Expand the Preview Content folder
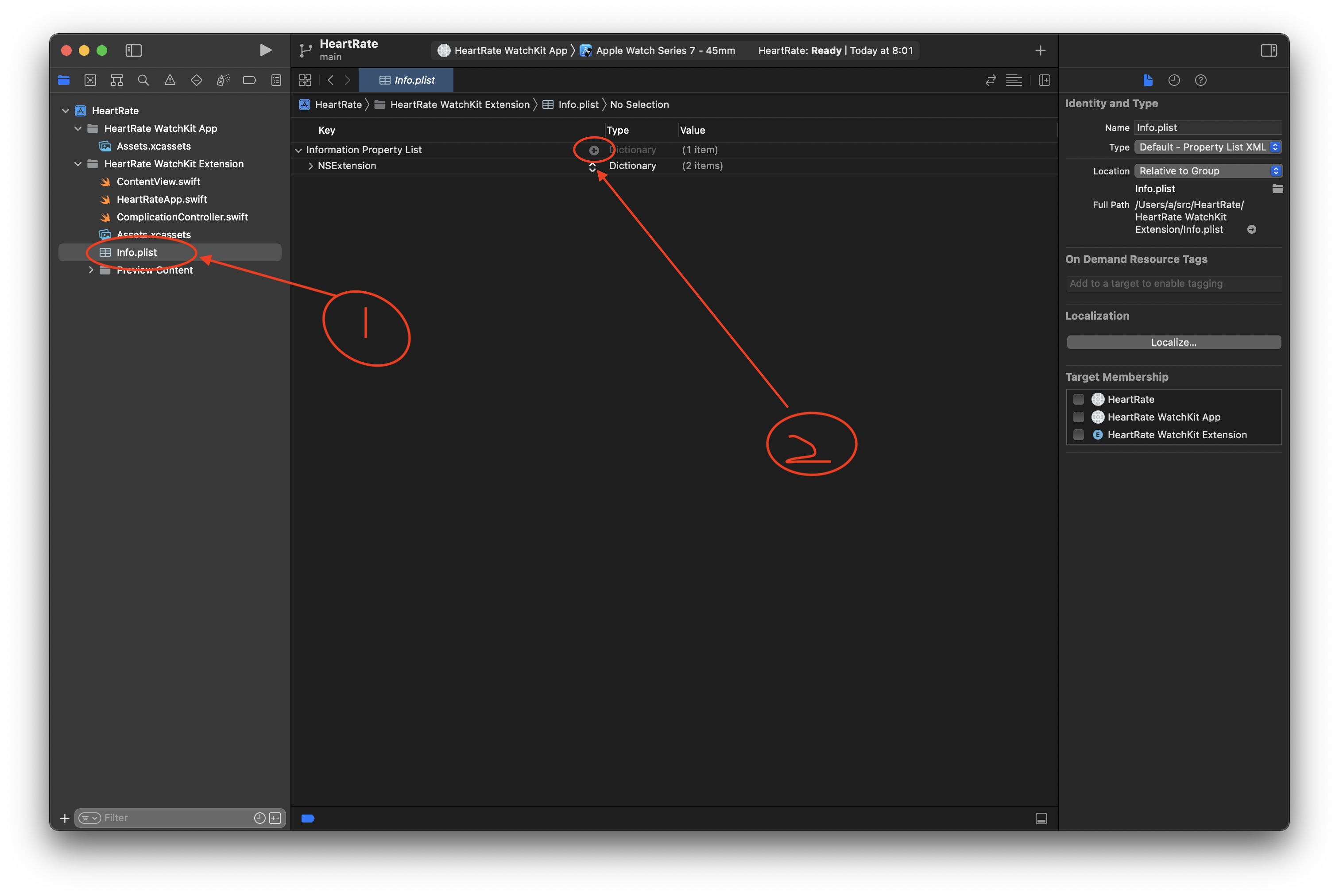The image size is (1339, 896). pyautogui.click(x=91, y=270)
